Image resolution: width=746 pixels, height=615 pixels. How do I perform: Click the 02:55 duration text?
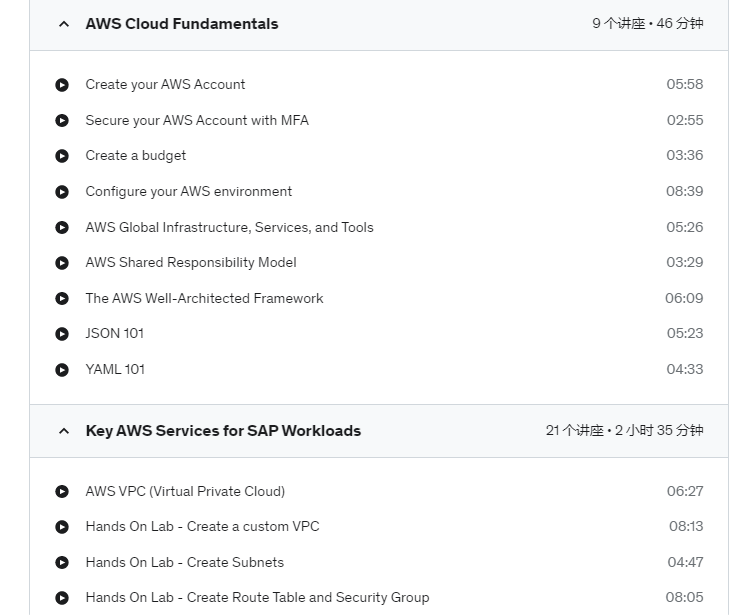pos(685,120)
